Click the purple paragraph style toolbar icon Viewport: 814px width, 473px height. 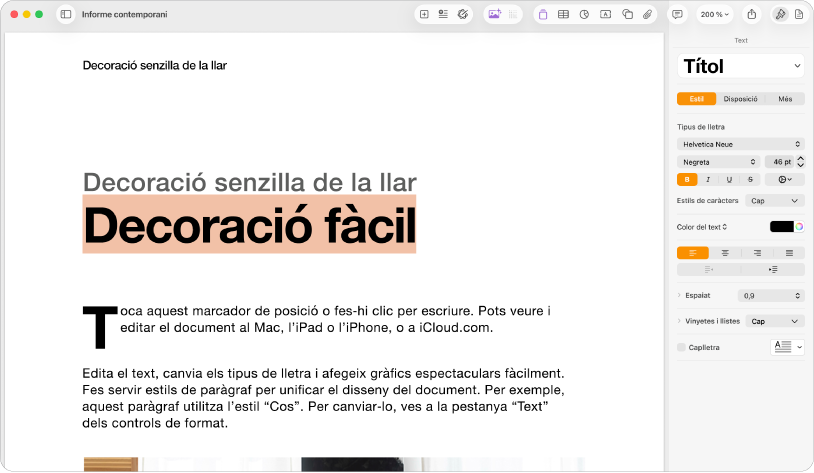coord(543,15)
